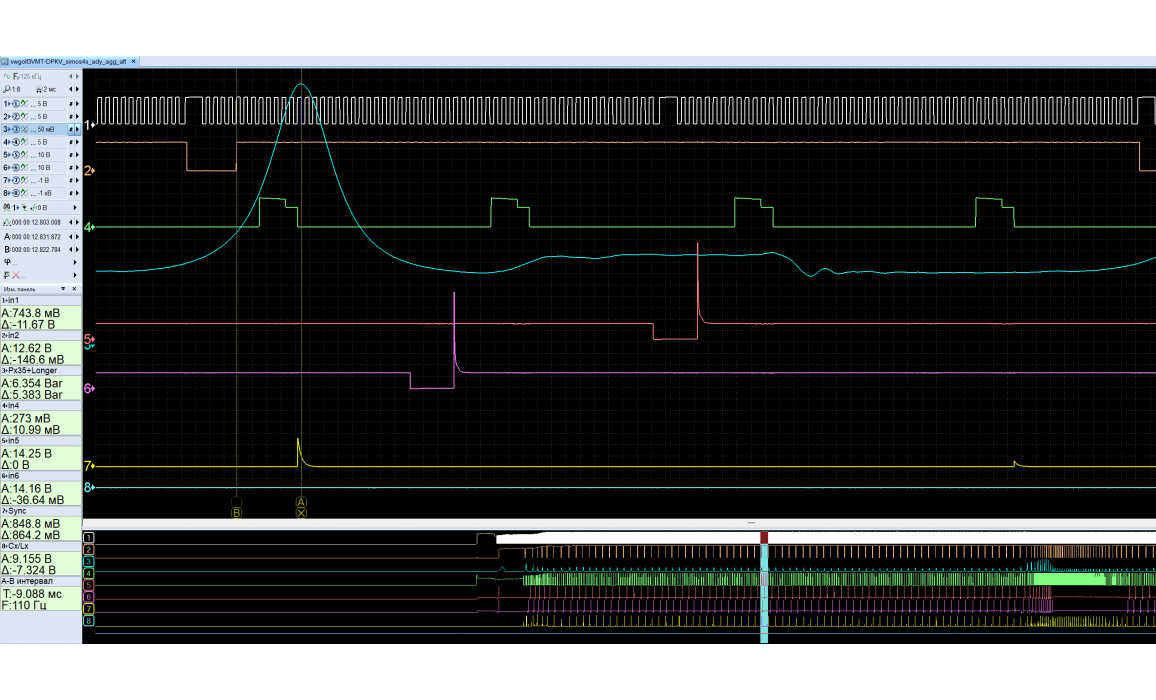
Task: Click channel 2 zero-level marker on waveform
Action: coord(89,171)
